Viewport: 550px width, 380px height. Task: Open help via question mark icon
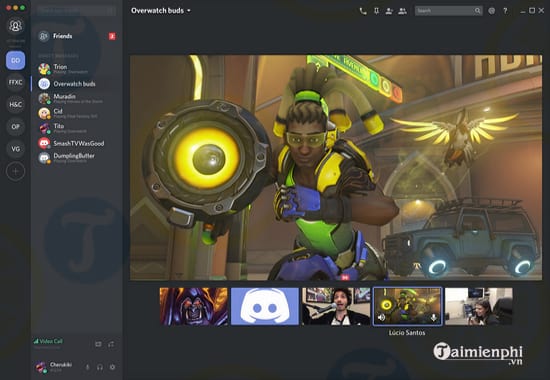point(505,11)
